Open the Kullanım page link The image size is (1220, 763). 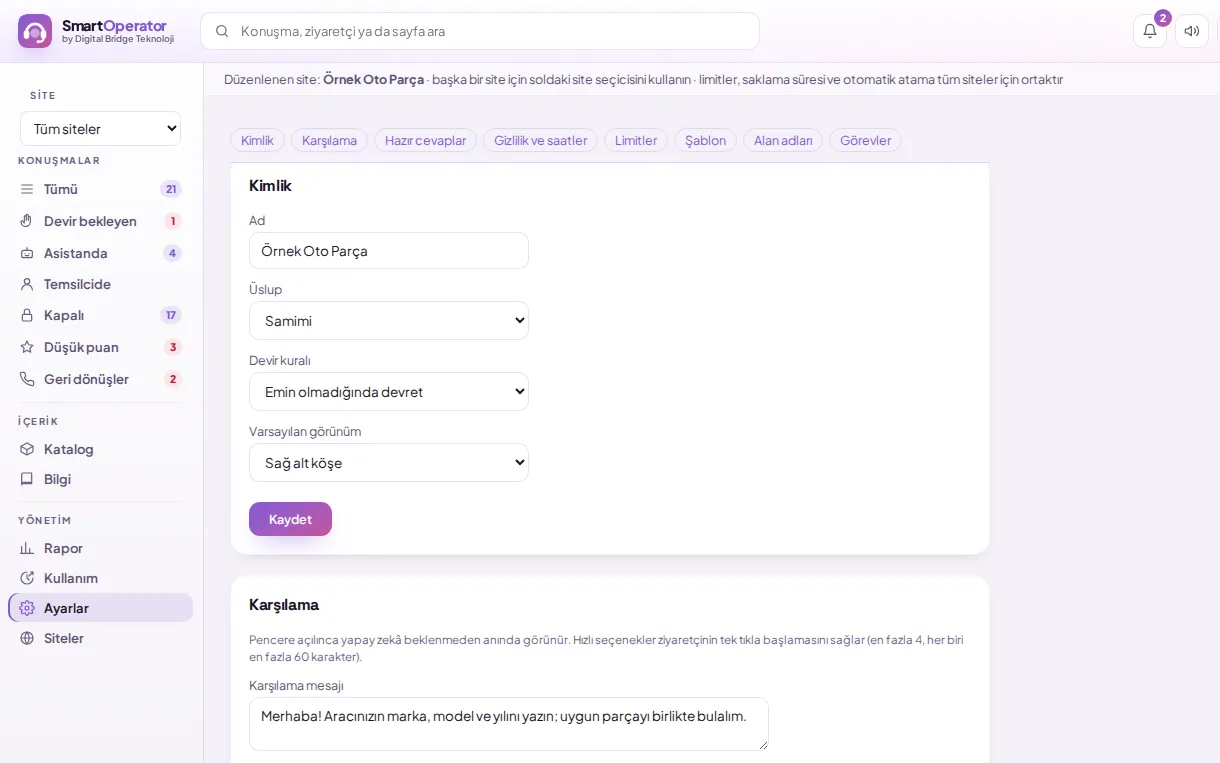(100, 578)
